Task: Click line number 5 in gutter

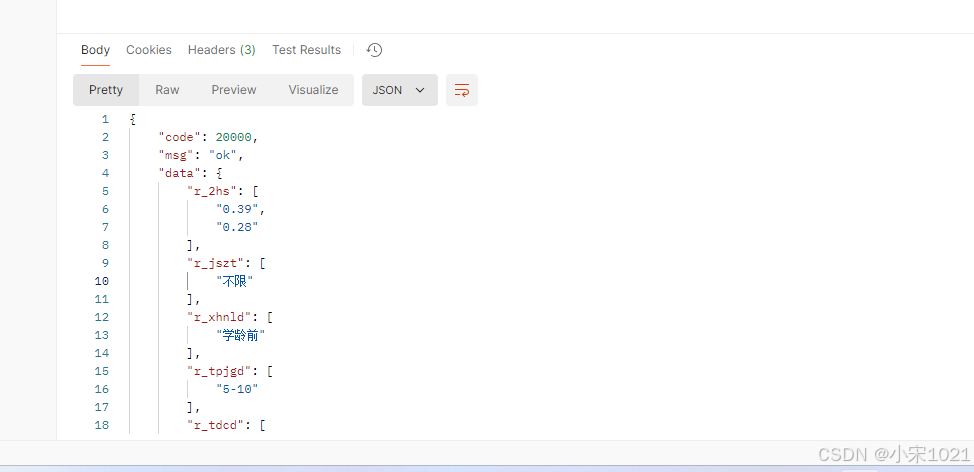Action: point(105,191)
